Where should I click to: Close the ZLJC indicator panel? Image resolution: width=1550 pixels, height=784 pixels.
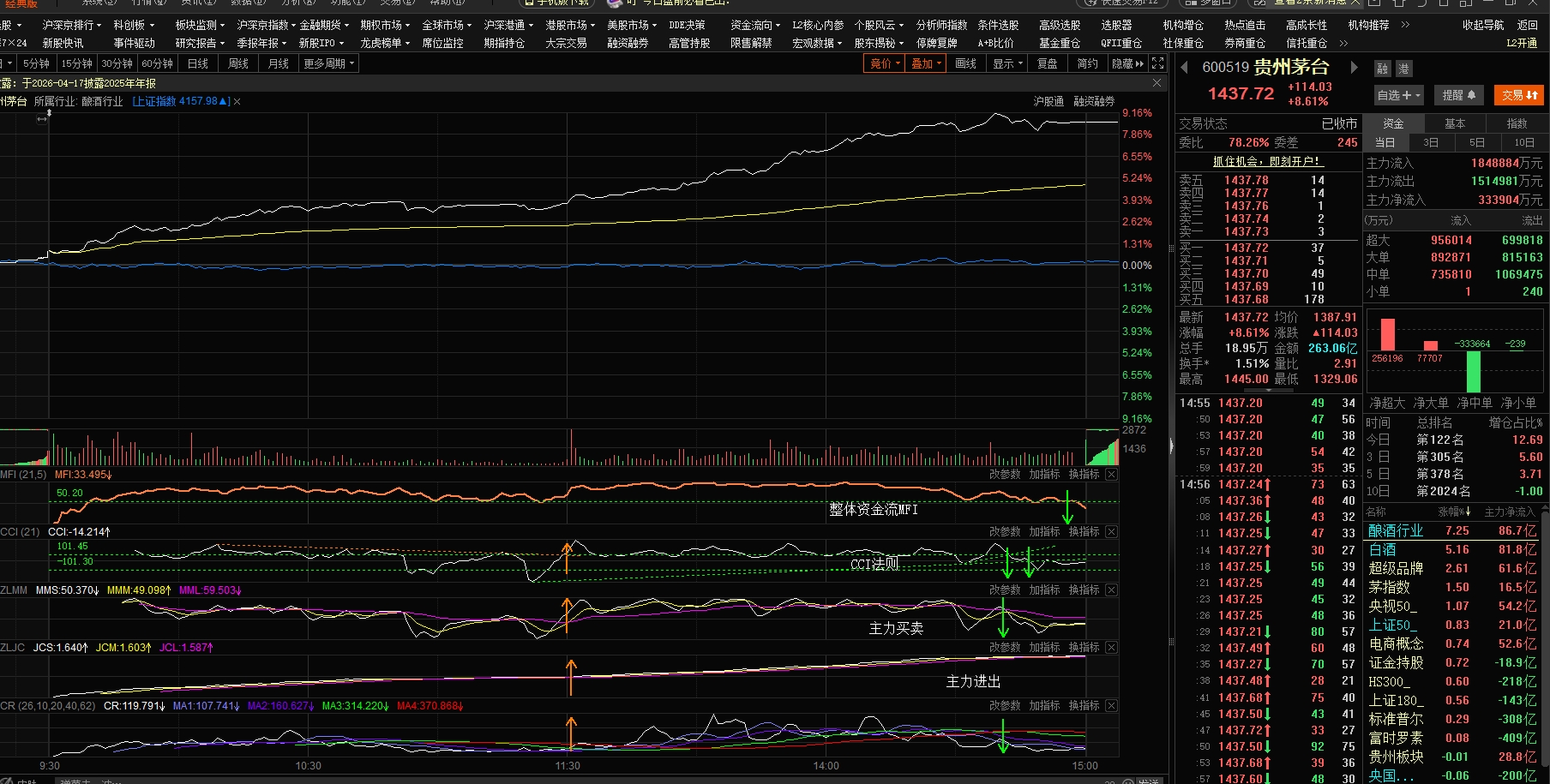pyautogui.click(x=1111, y=647)
